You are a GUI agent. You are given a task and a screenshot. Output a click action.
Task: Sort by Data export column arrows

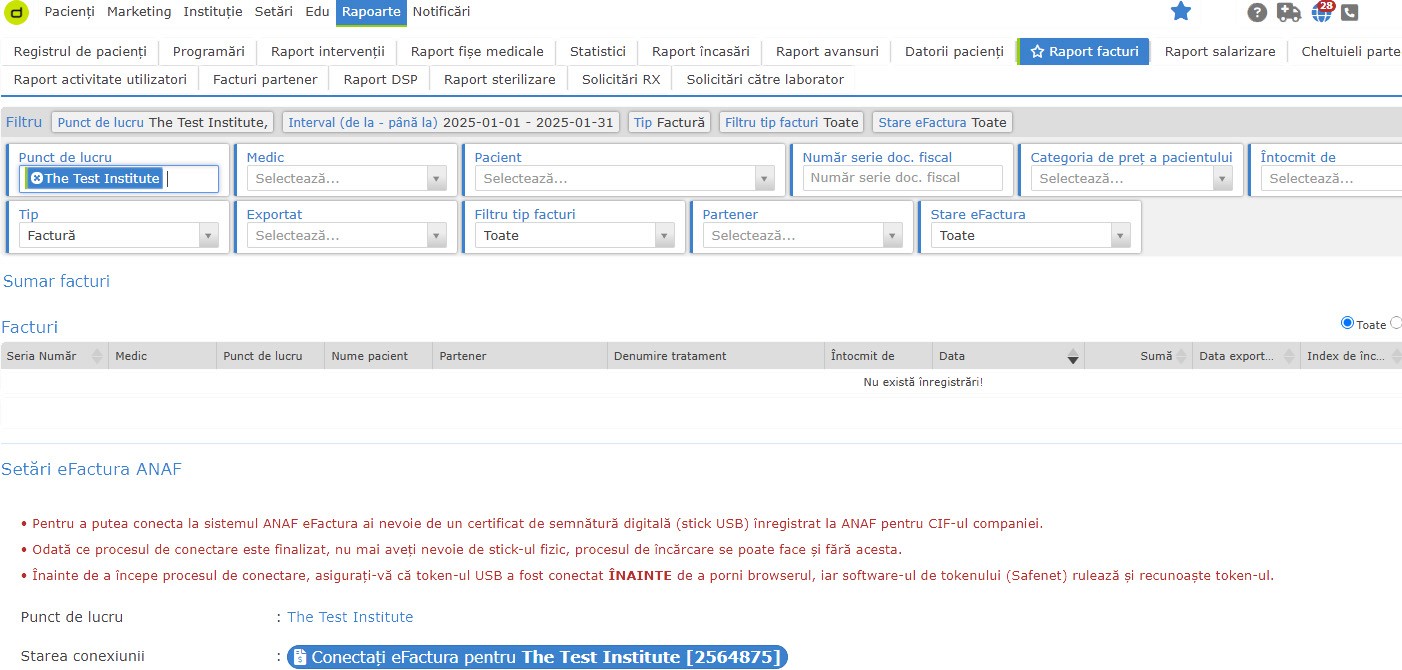(x=1289, y=356)
